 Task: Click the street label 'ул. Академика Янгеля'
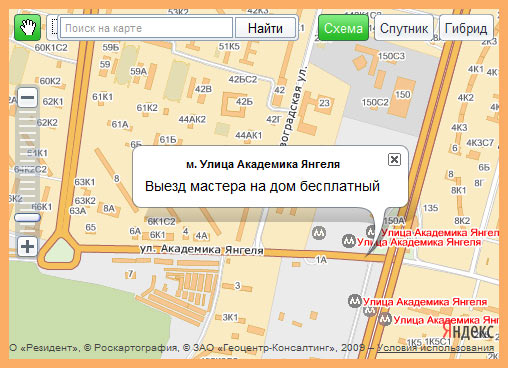202,249
